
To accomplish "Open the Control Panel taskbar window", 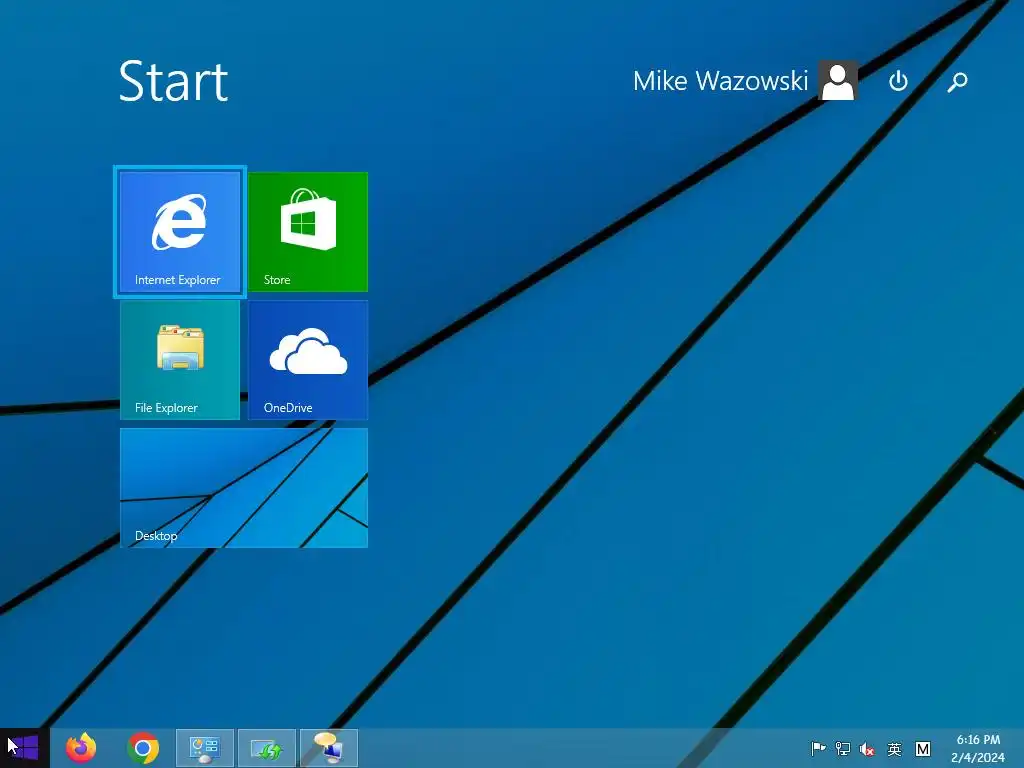I will 204,748.
